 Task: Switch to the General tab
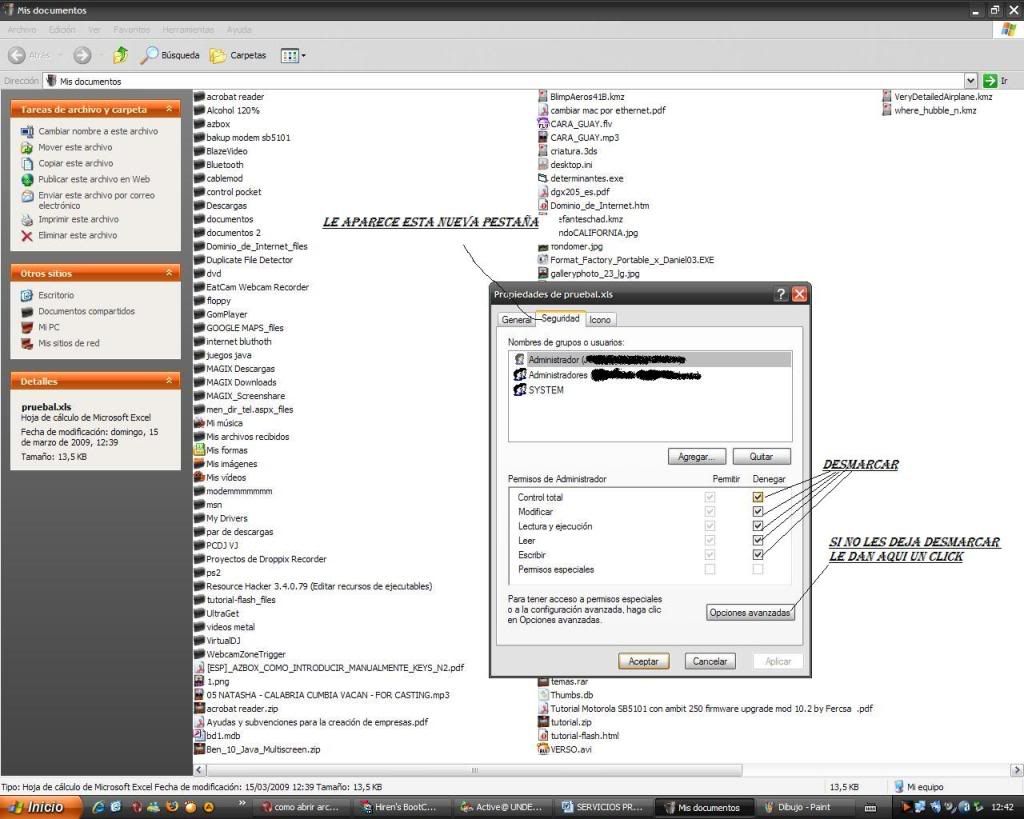516,319
